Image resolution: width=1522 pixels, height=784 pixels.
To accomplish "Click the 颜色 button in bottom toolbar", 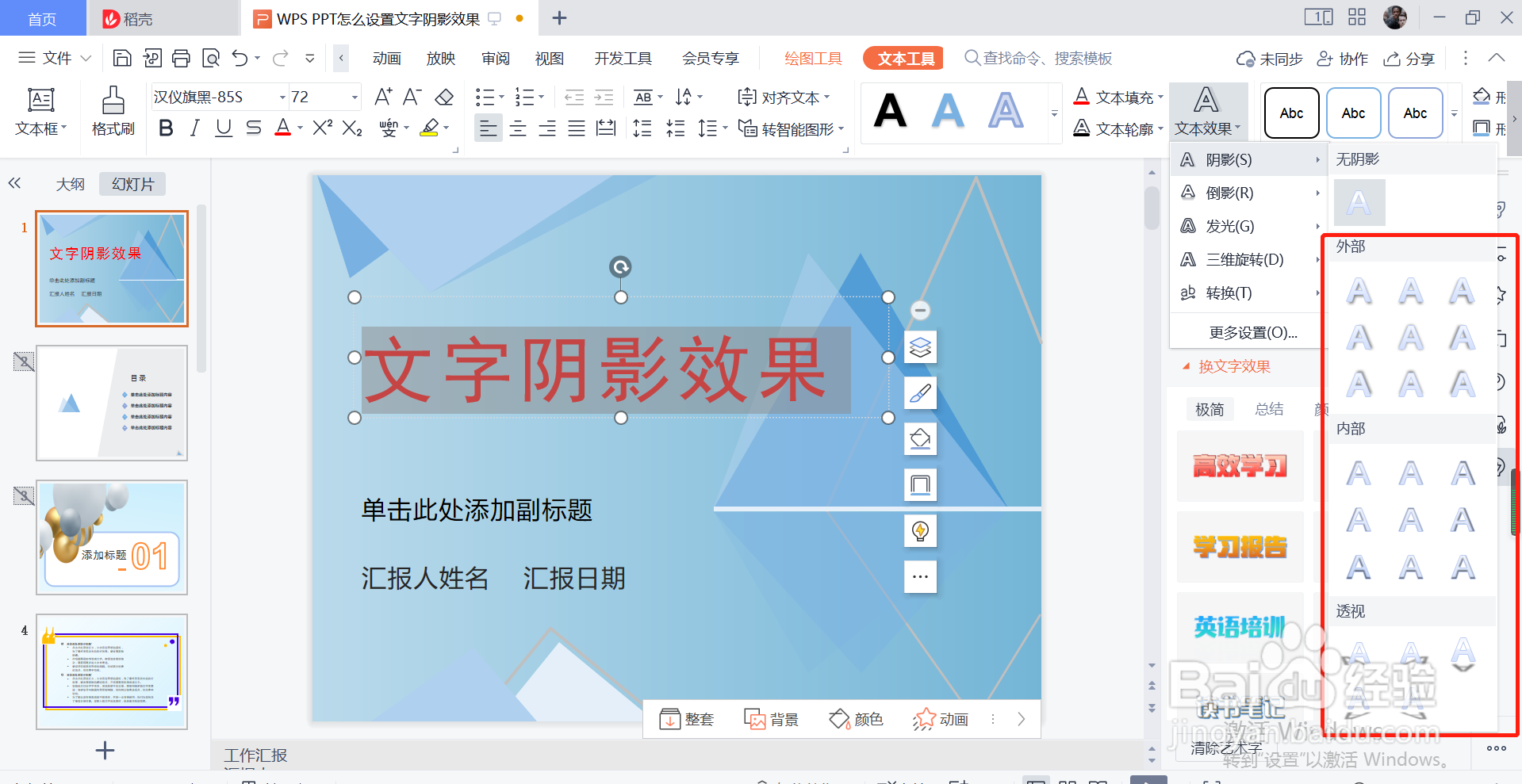I will (856, 719).
